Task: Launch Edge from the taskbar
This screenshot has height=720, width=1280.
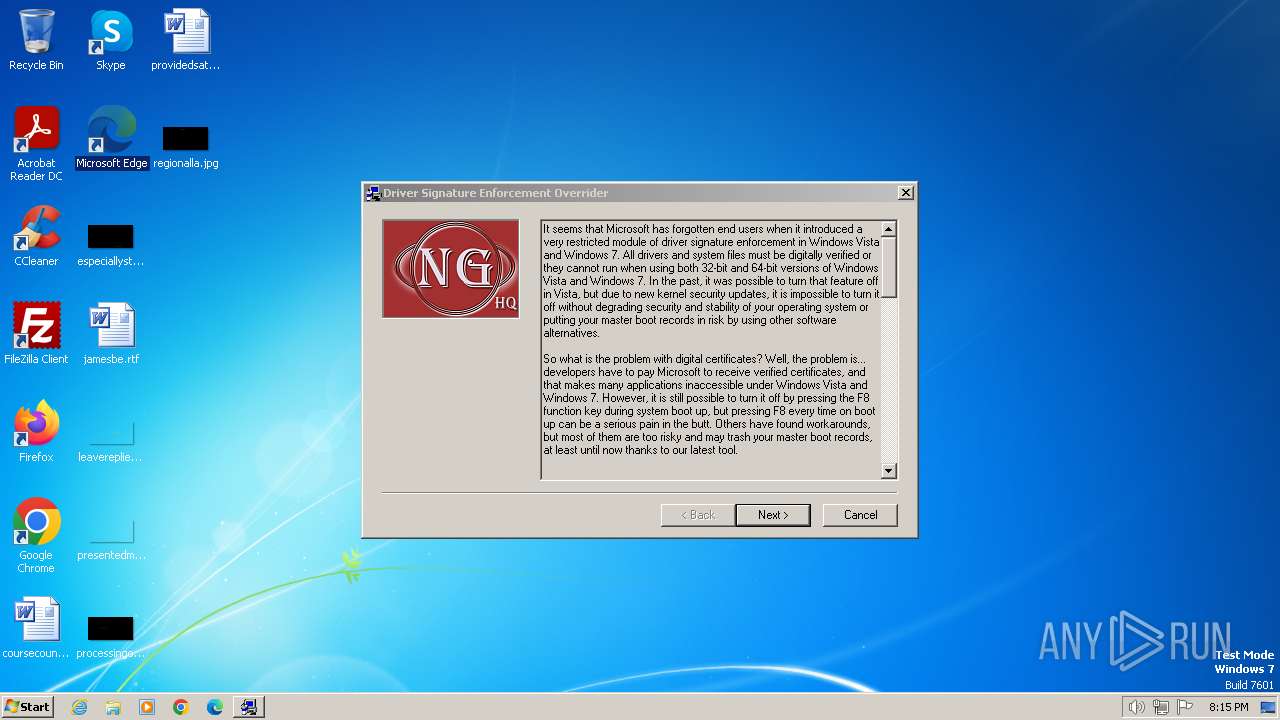Action: [215, 707]
